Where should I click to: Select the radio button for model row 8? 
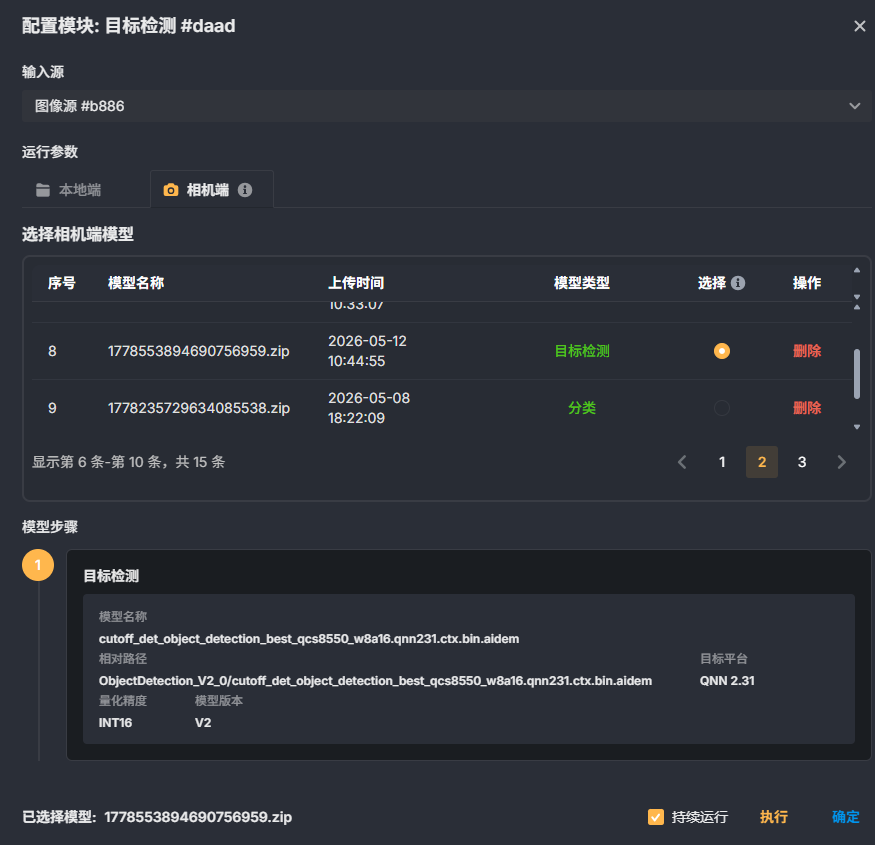(722, 351)
